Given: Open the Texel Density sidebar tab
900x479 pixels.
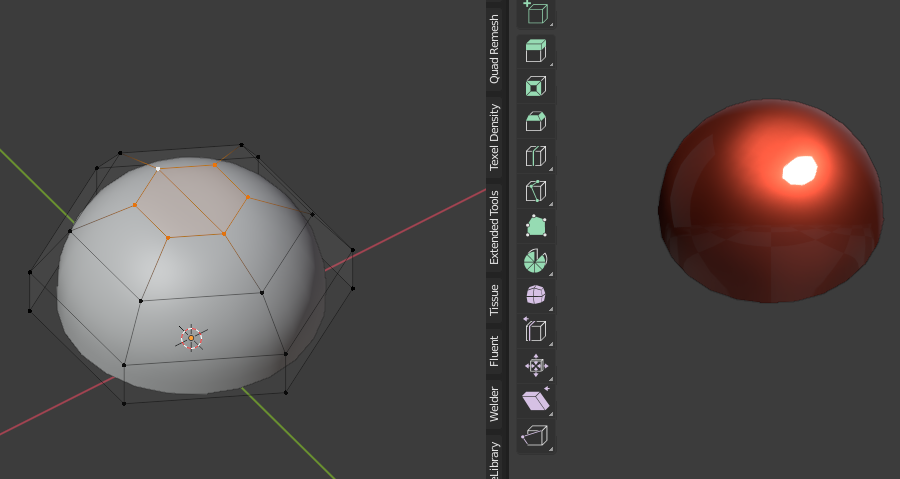Looking at the screenshot, I should [494, 137].
